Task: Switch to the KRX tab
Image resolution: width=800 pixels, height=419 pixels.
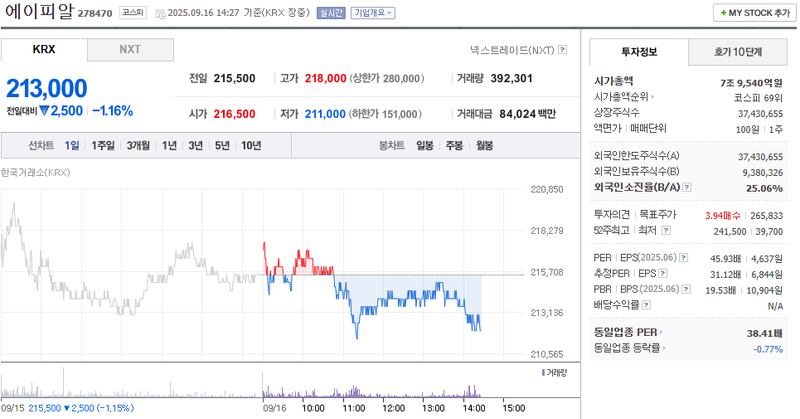Action: tap(44, 50)
